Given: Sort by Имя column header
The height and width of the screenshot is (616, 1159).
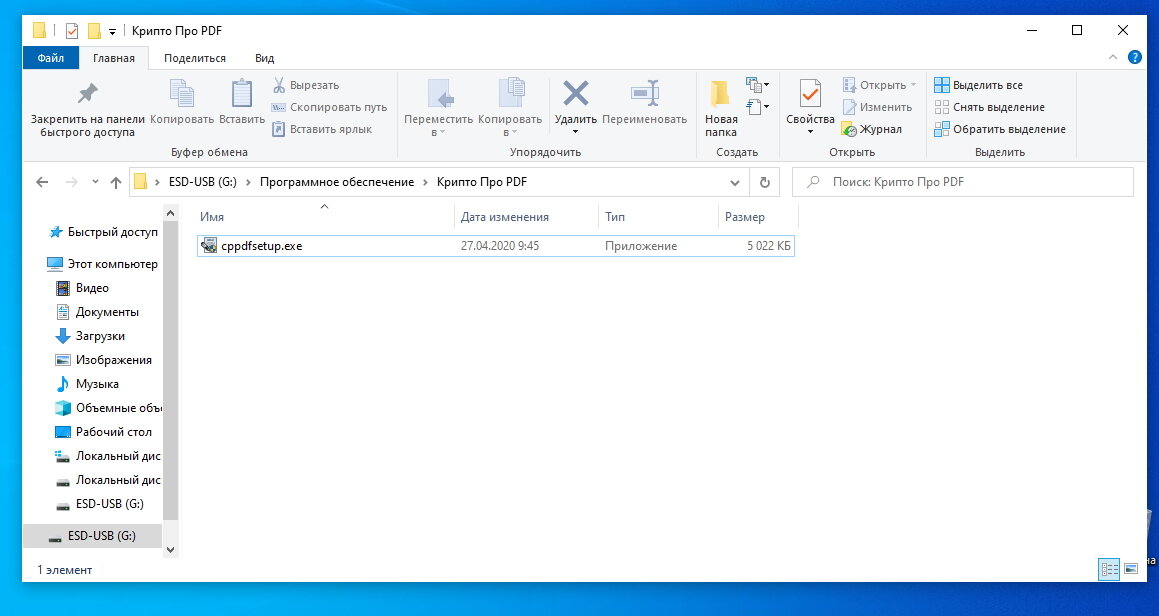Looking at the screenshot, I should (x=324, y=217).
